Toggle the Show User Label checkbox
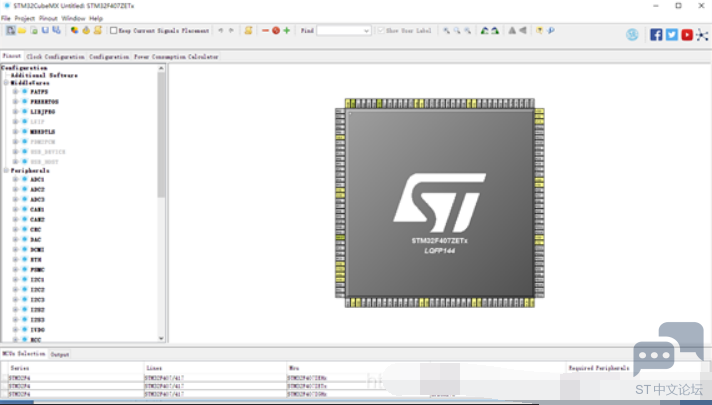712x405 pixels. 381,30
